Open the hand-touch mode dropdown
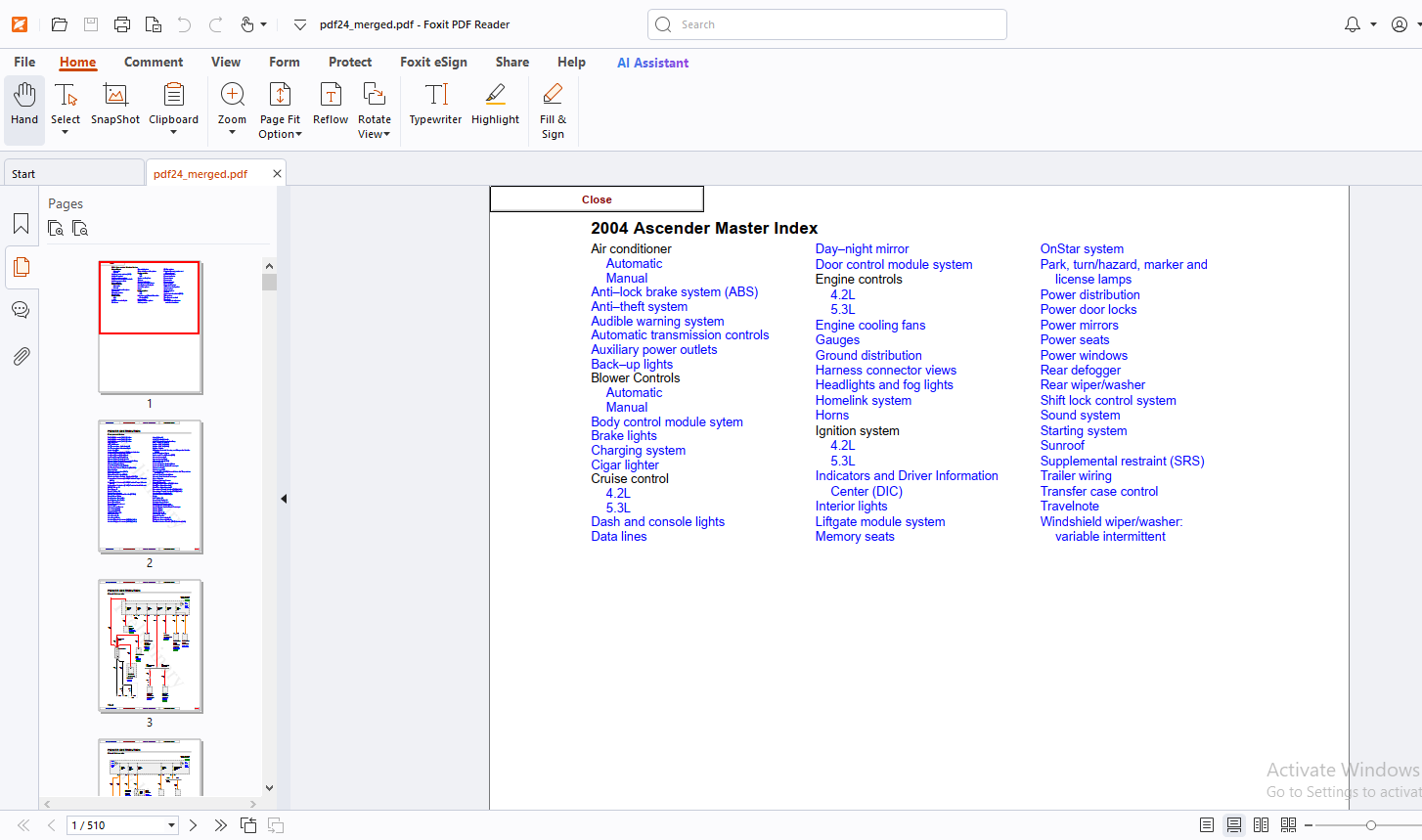Image resolution: width=1422 pixels, height=840 pixels. click(x=264, y=24)
